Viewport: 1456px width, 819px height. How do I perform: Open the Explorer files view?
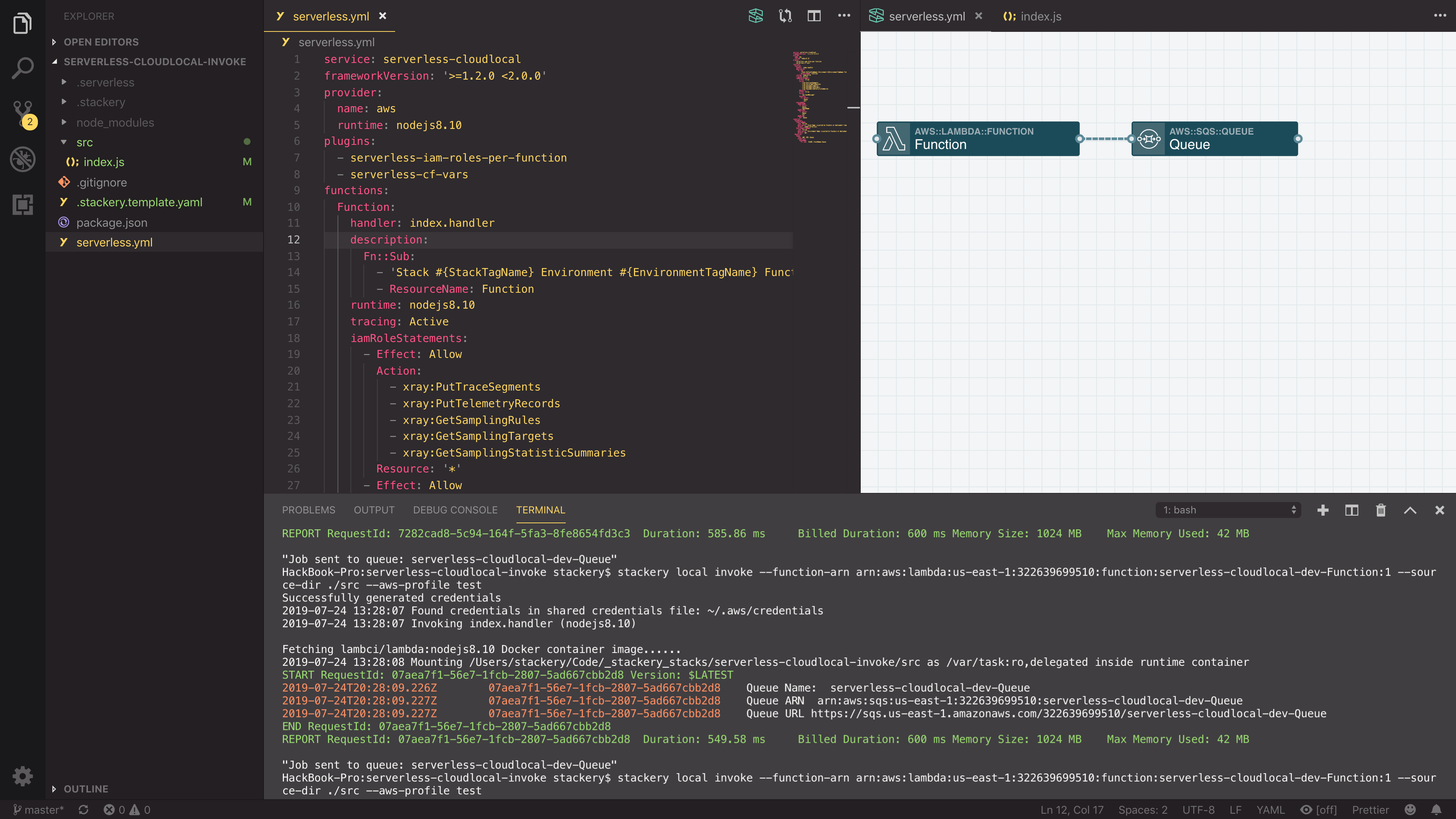pyautogui.click(x=23, y=23)
